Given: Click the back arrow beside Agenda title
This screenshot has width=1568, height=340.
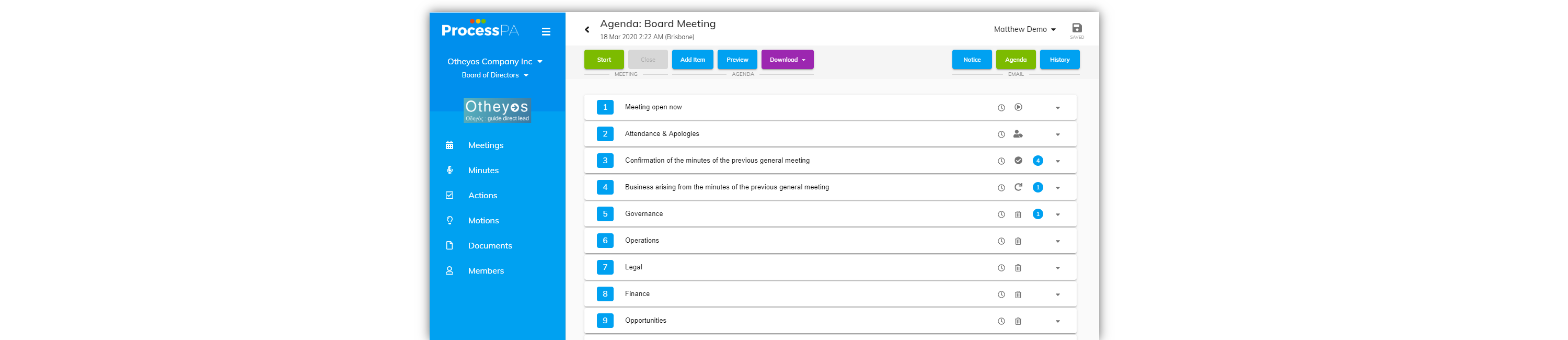Looking at the screenshot, I should click(587, 30).
